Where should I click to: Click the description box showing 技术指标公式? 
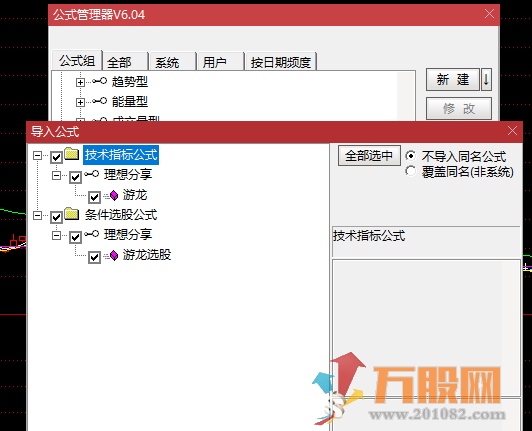[426, 241]
